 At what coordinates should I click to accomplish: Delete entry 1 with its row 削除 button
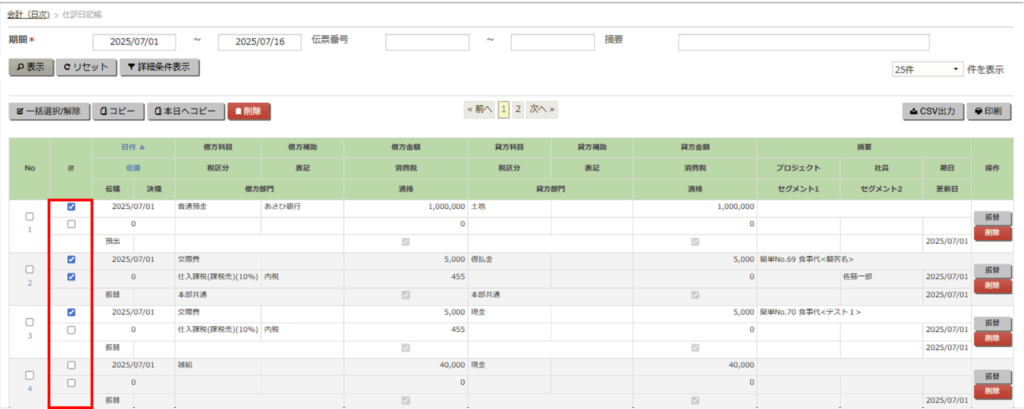[993, 233]
